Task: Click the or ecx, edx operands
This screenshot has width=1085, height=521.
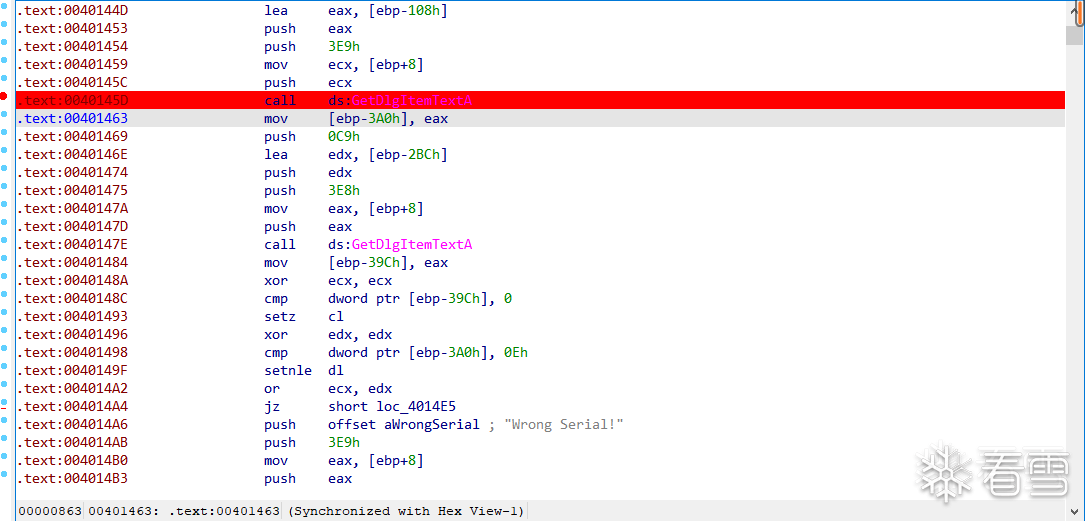Action: [x=360, y=389]
